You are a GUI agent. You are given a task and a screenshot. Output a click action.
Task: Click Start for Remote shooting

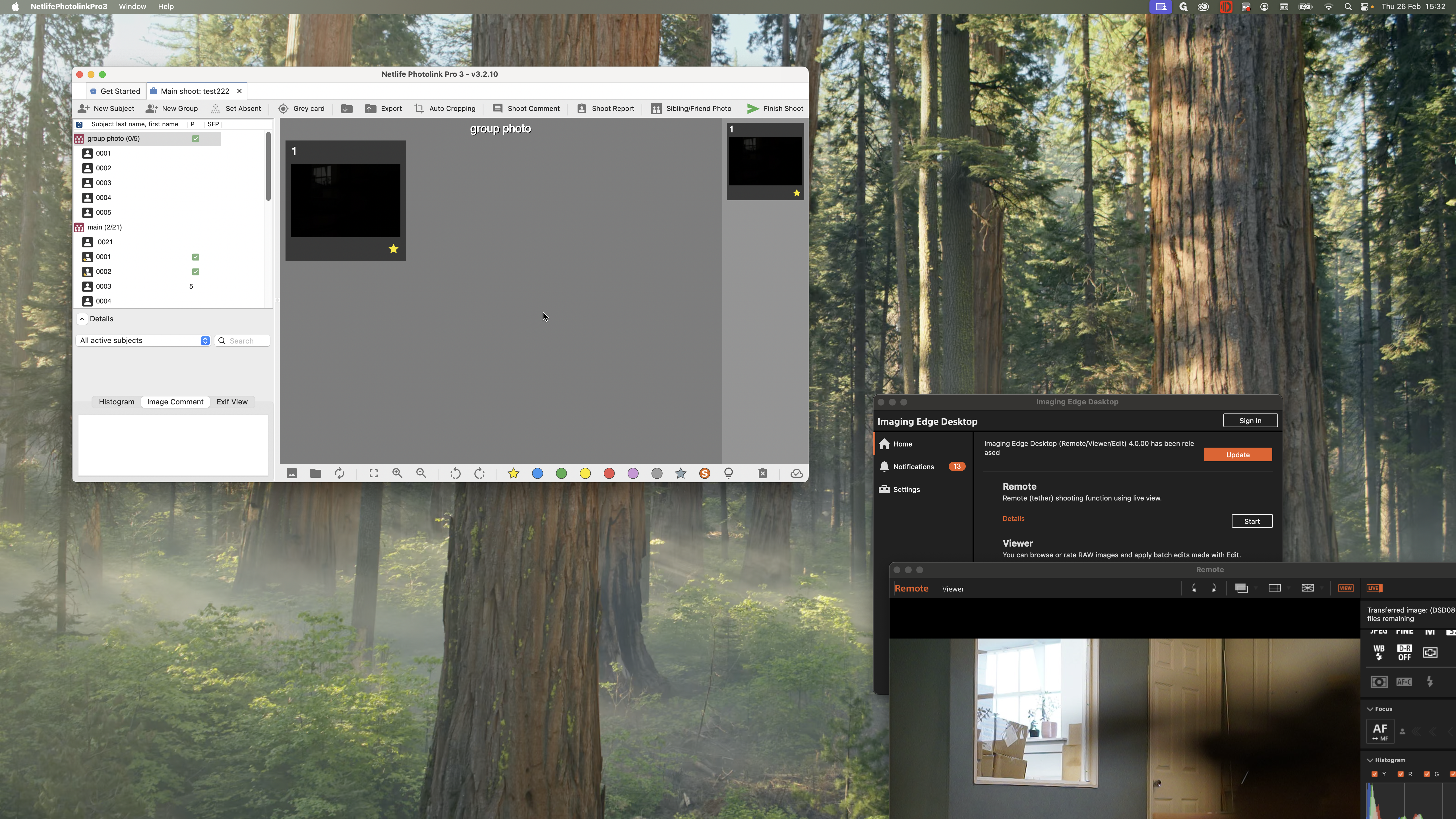pos(1251,521)
